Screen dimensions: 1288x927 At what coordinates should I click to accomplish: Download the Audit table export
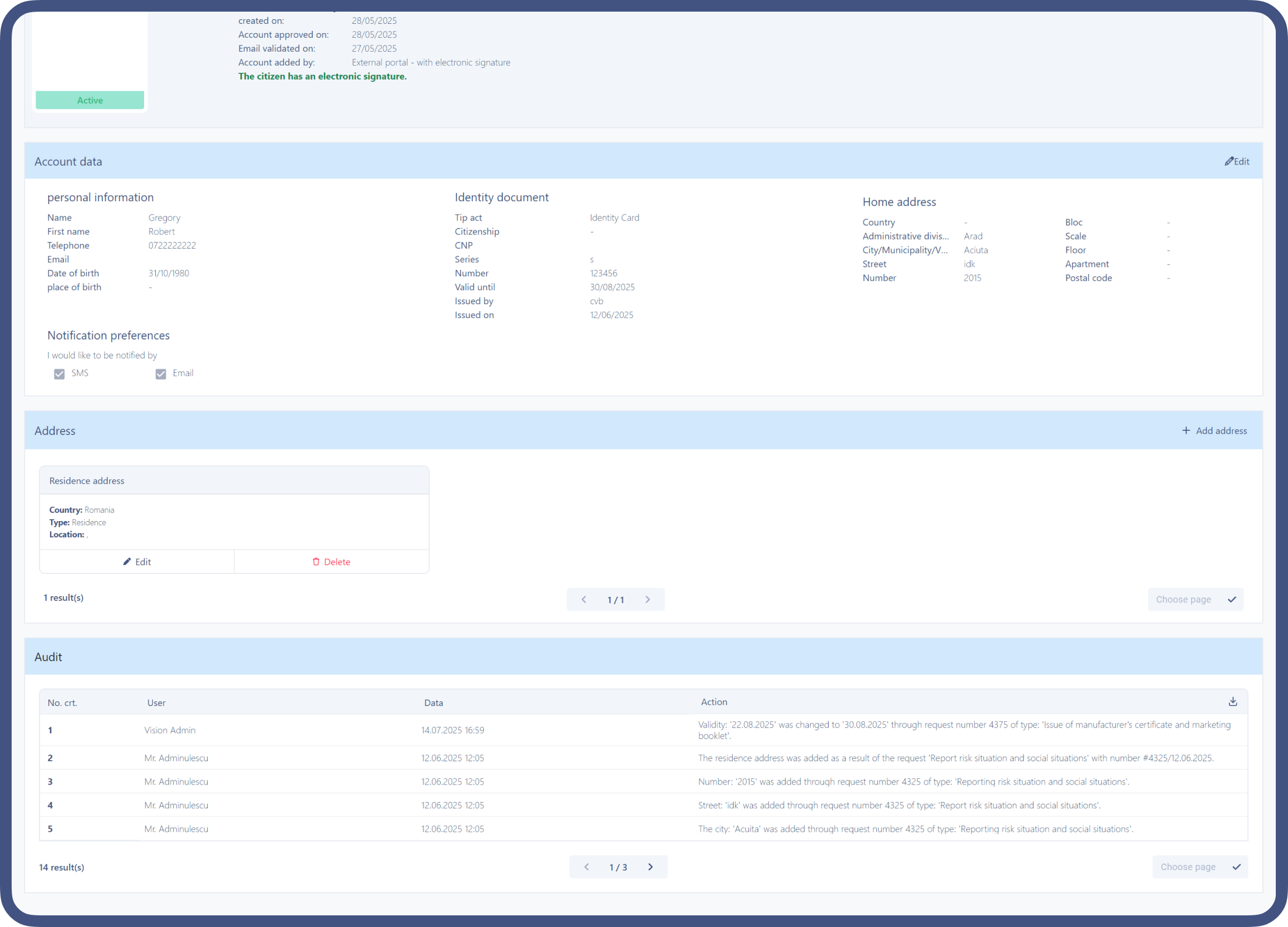click(x=1233, y=702)
